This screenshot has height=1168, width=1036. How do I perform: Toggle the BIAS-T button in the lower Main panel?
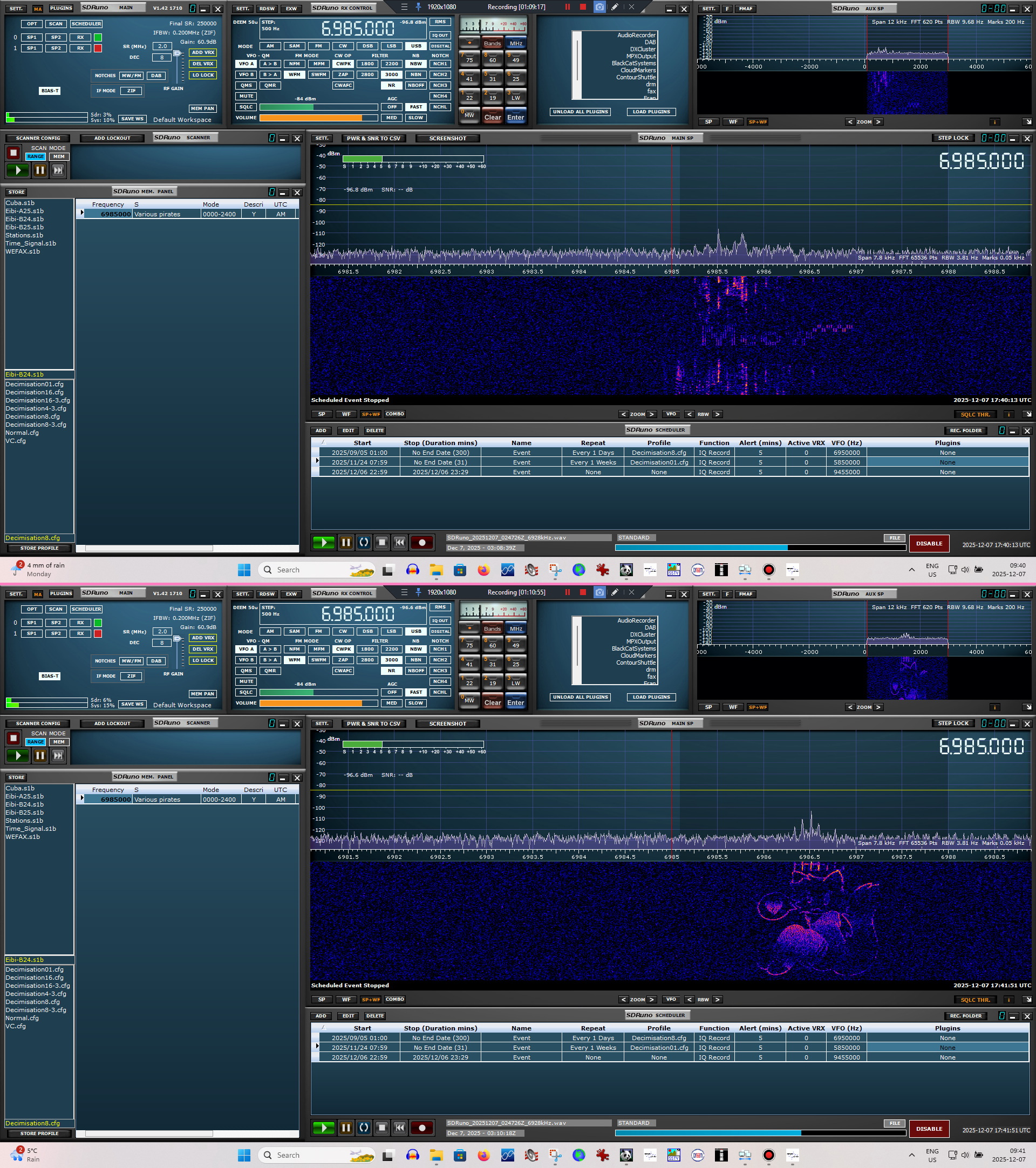click(50, 676)
